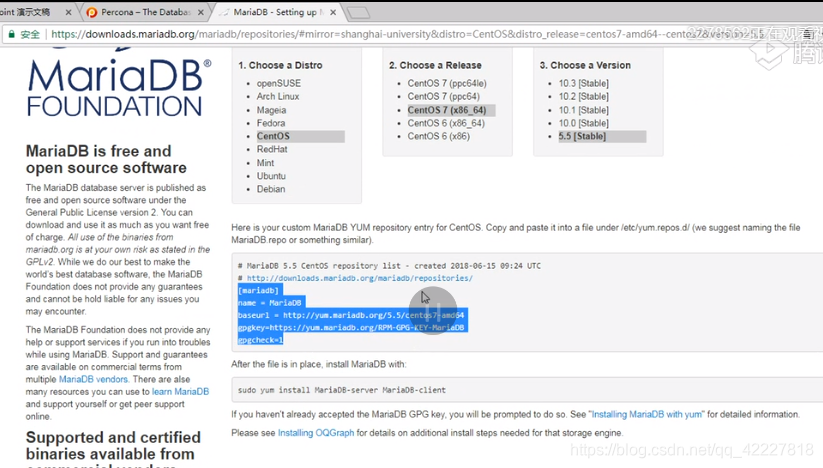Open learn MariaDB link
The image size is (823, 468).
[180, 392]
